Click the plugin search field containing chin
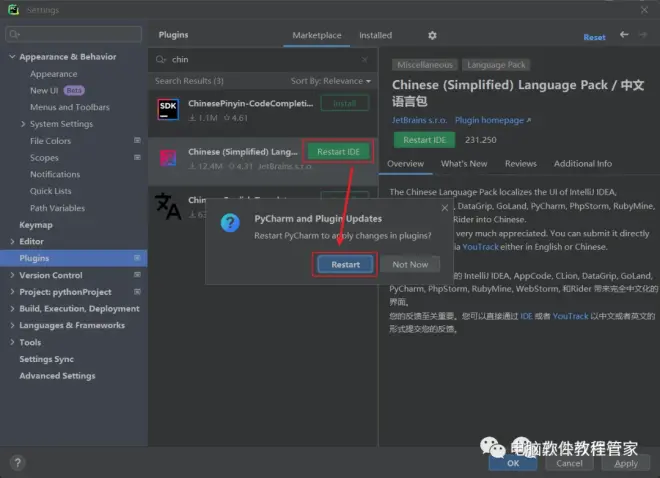This screenshot has height=478, width=660. click(262, 60)
